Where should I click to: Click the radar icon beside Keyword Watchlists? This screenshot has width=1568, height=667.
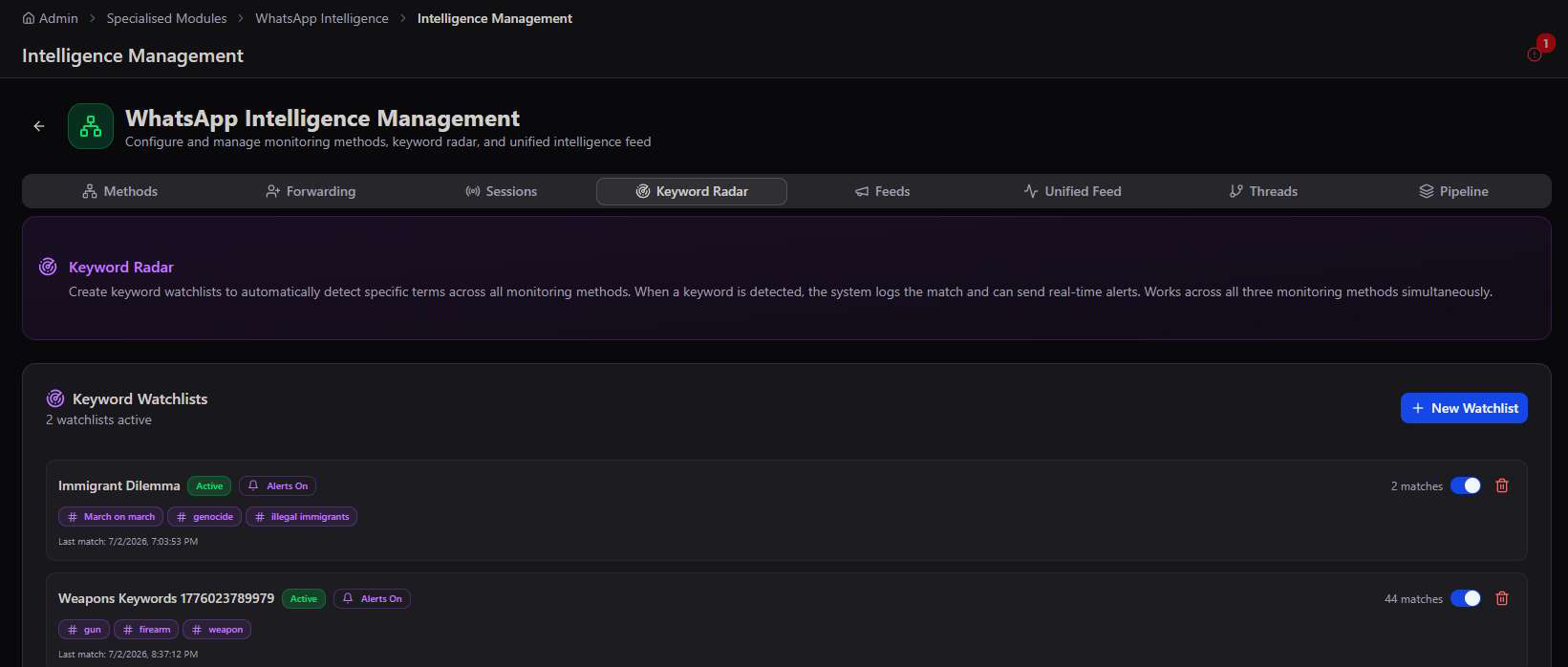click(x=55, y=398)
